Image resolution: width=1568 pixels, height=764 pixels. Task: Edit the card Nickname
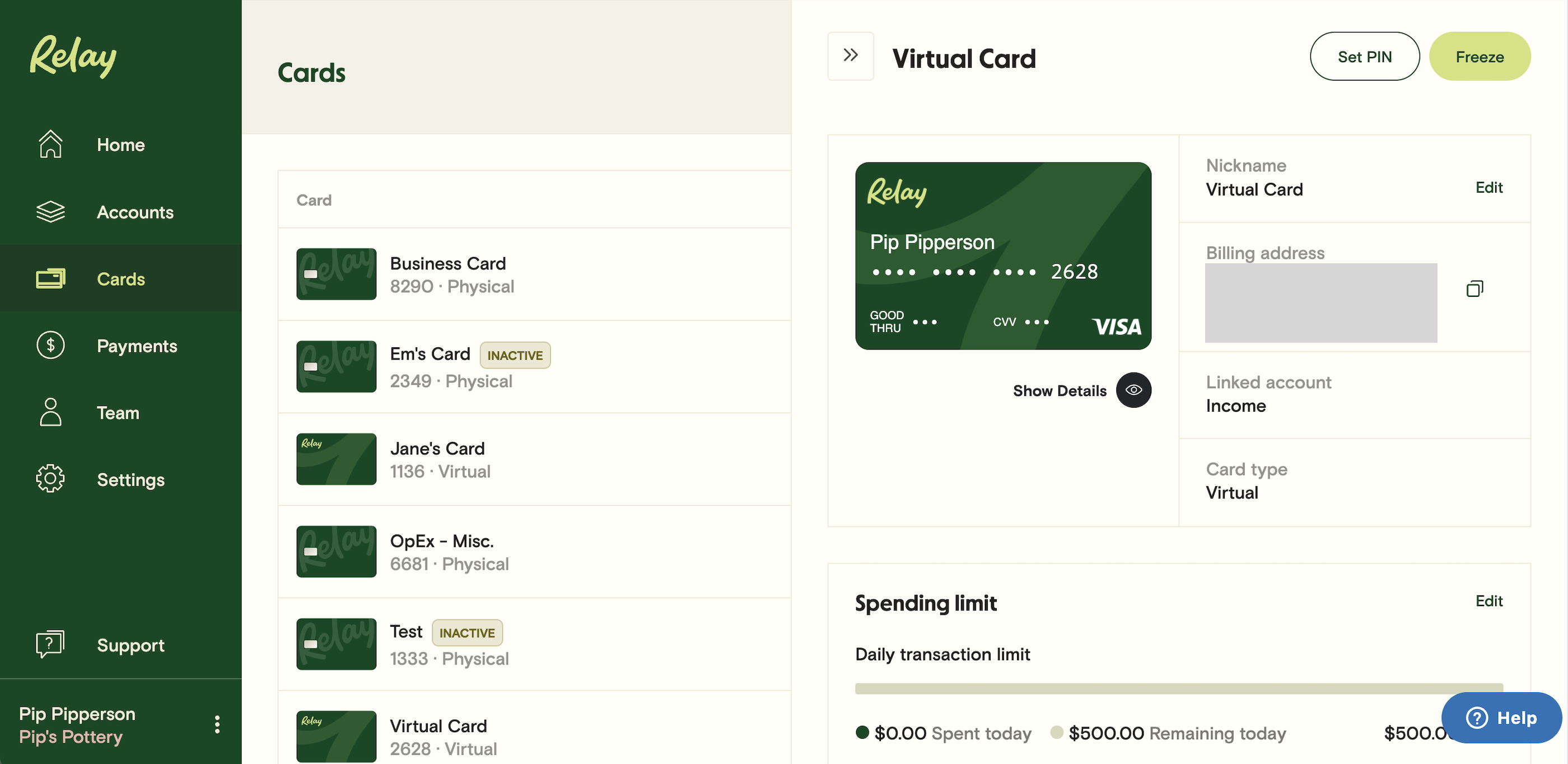(1488, 188)
